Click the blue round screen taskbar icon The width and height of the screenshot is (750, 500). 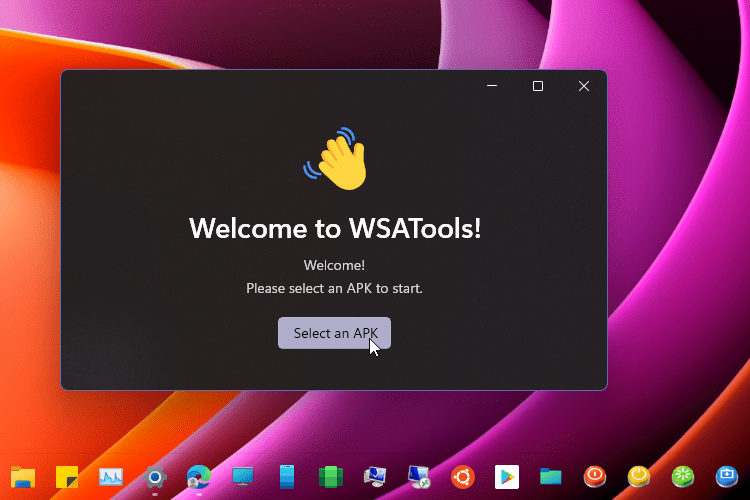727,477
